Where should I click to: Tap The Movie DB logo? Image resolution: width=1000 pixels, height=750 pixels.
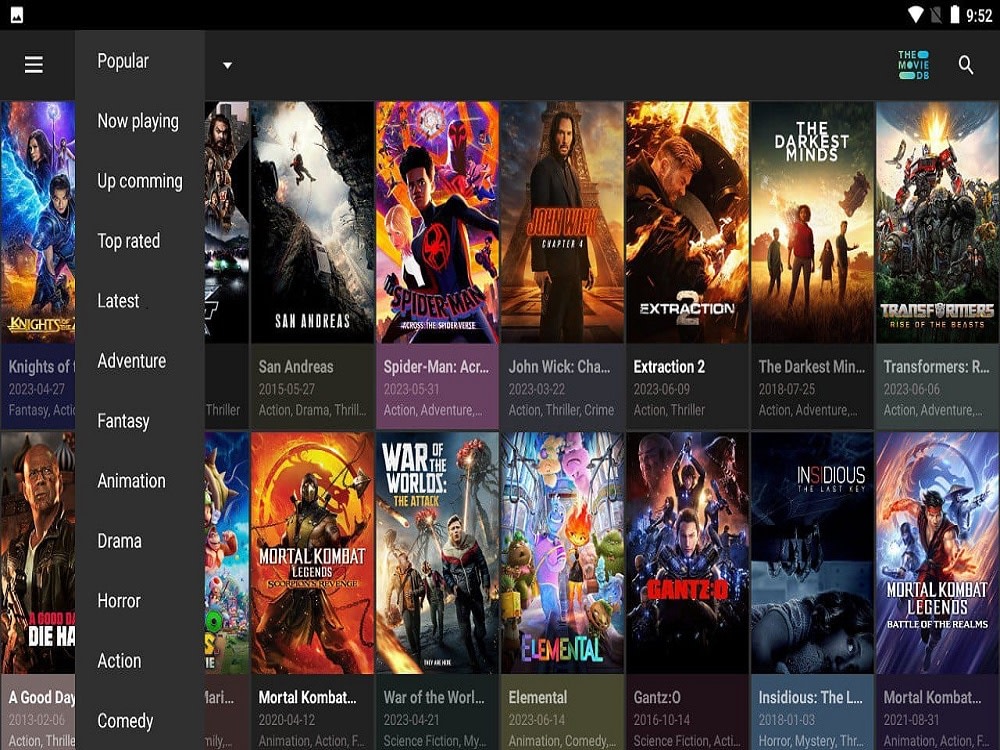point(913,65)
